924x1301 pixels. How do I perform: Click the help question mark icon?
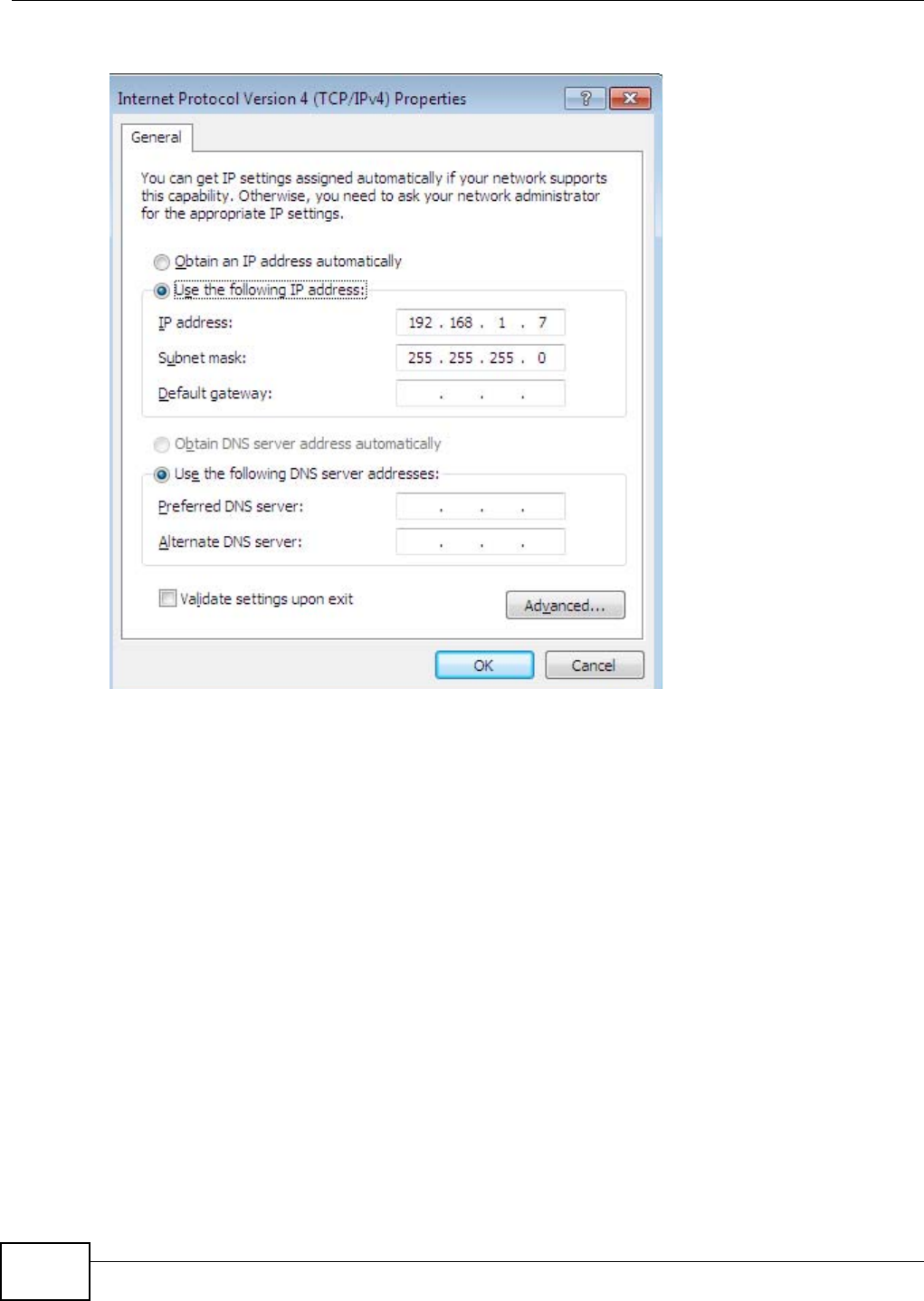point(586,99)
